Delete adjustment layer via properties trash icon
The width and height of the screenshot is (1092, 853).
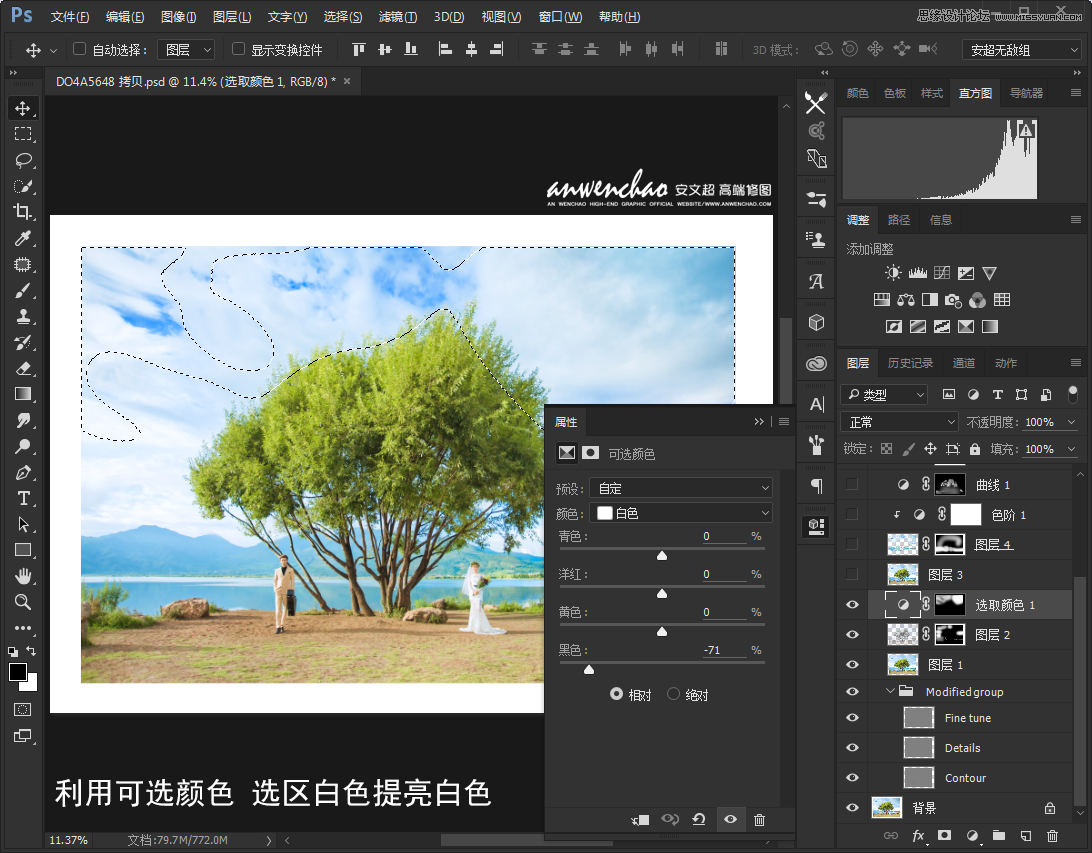point(759,820)
